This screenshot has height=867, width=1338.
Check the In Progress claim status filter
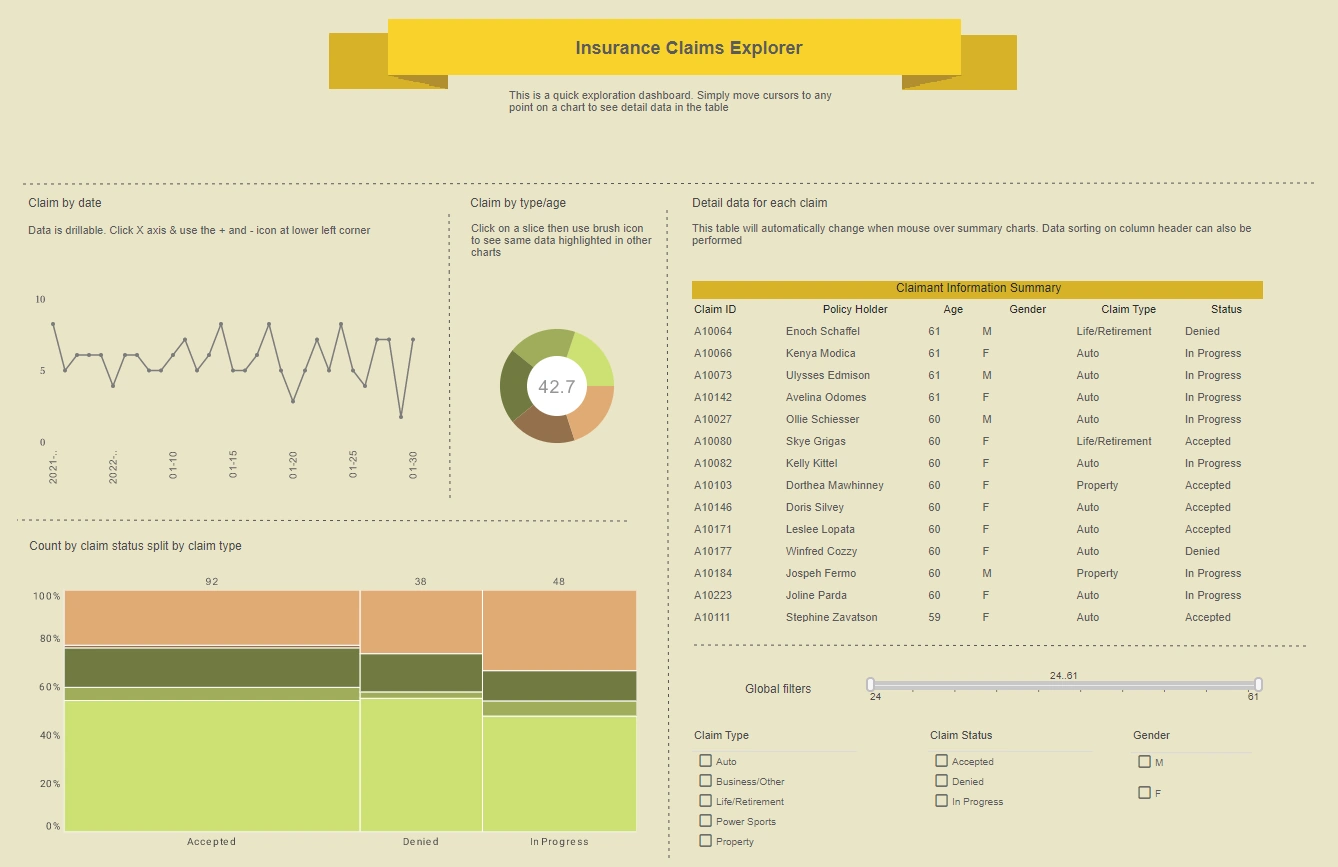(941, 801)
